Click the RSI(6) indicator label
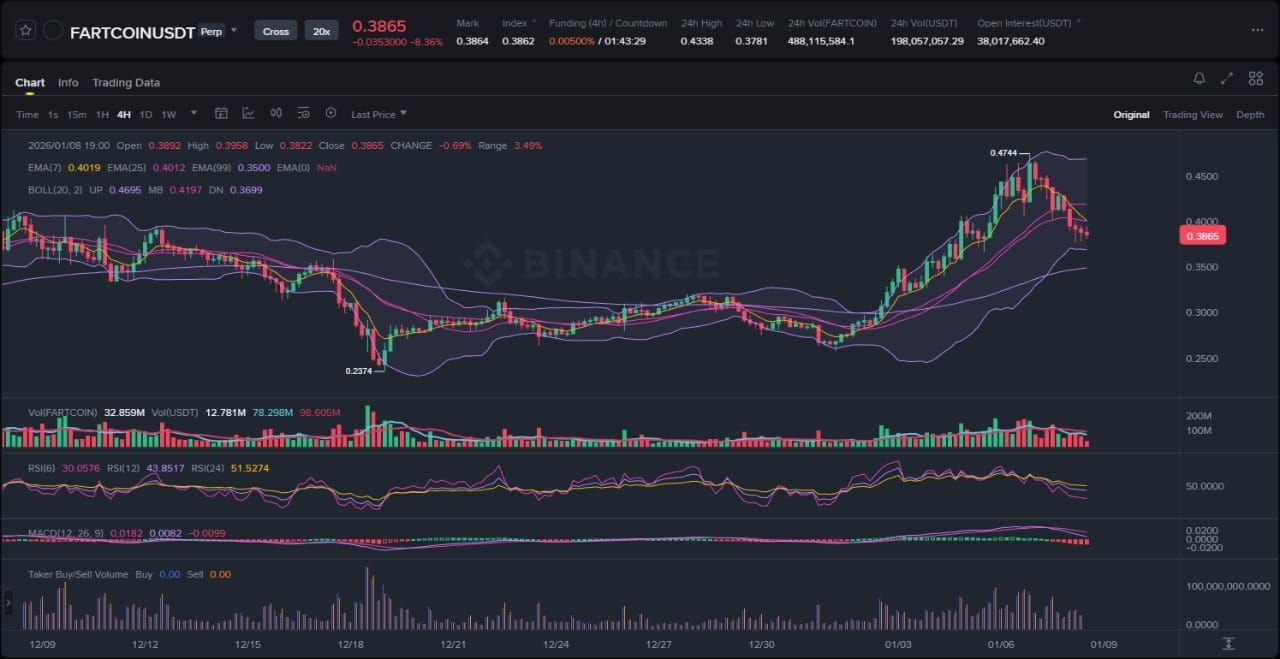 (42, 467)
